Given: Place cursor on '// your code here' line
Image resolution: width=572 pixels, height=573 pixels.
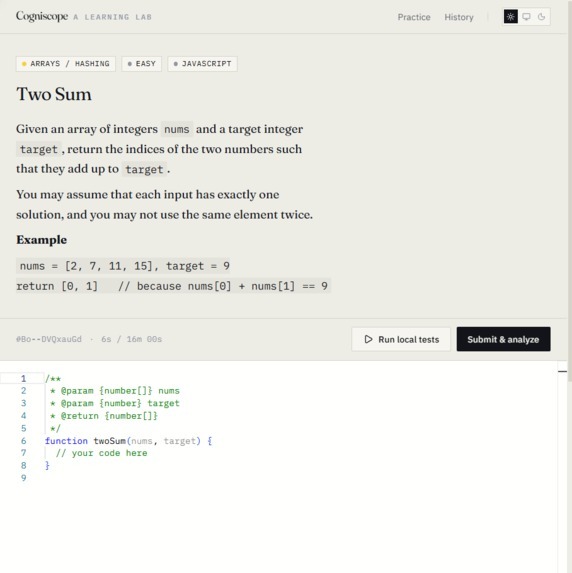Looking at the screenshot, I should tap(101, 453).
